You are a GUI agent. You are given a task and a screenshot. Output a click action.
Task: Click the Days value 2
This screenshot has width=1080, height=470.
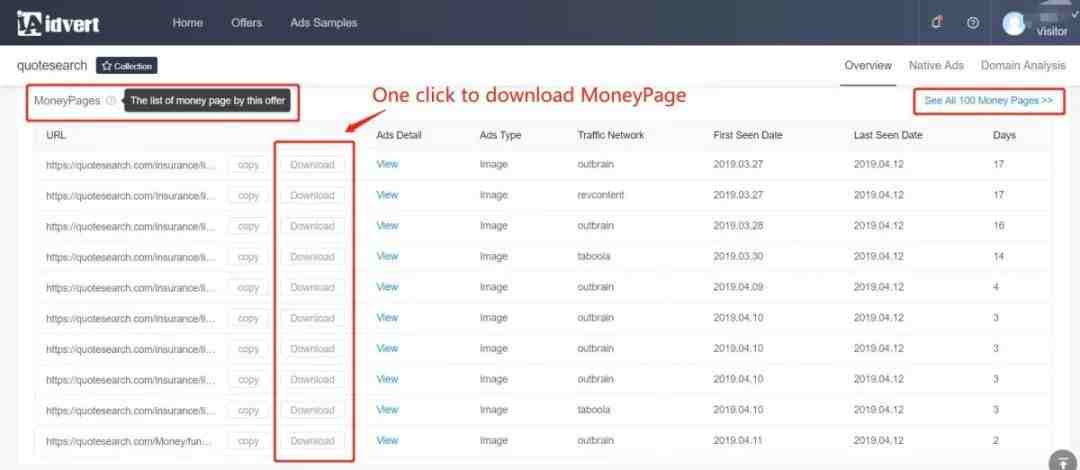(996, 440)
